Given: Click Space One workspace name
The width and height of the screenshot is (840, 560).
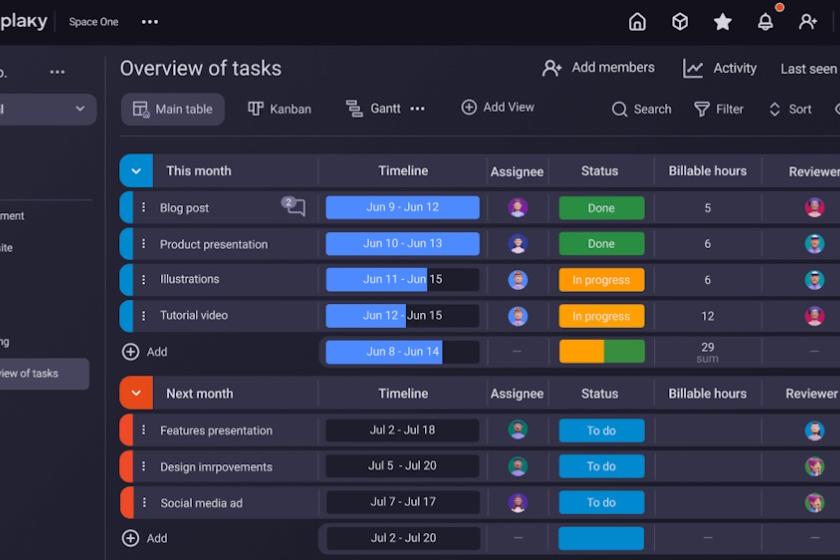Looking at the screenshot, I should 94,22.
